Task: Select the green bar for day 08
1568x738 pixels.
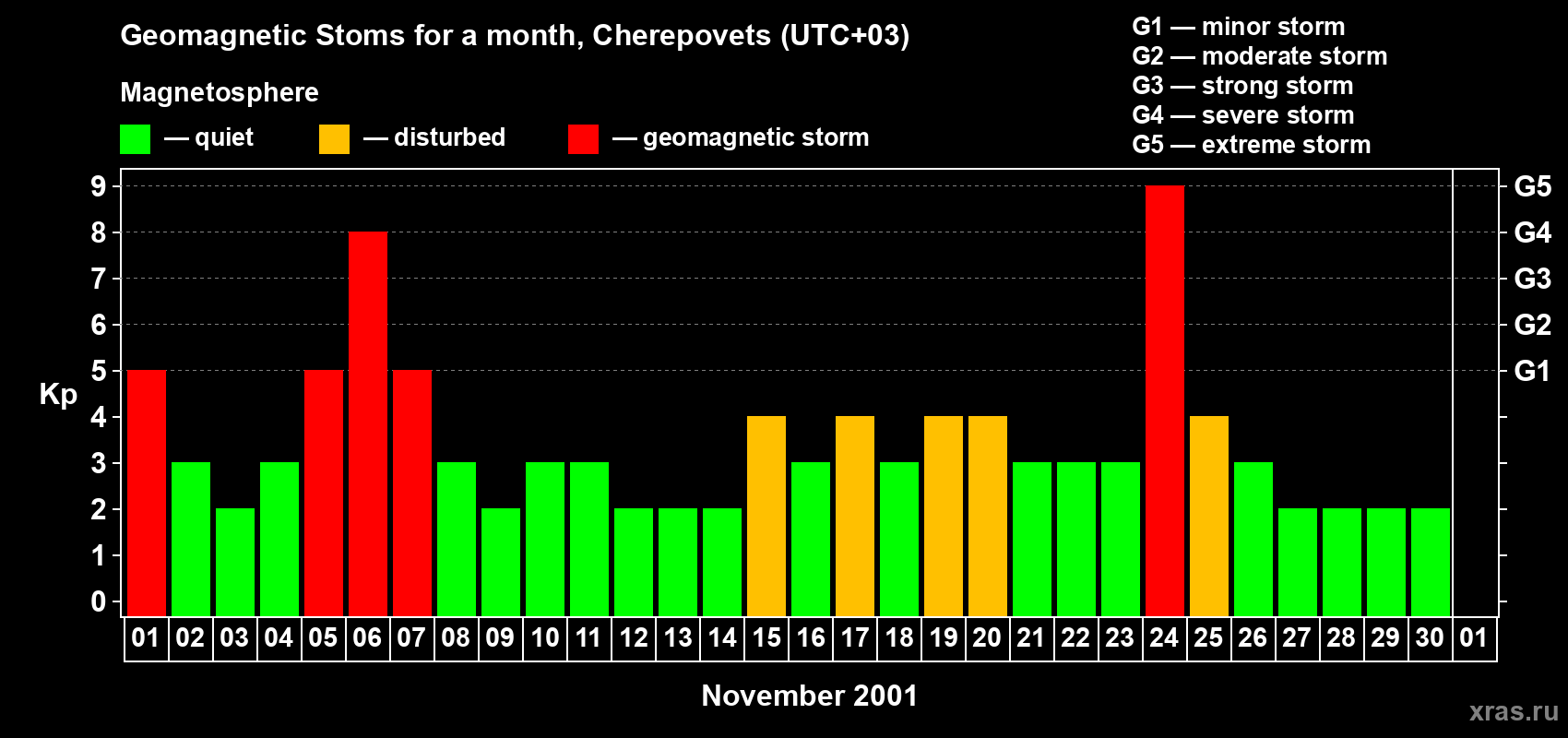Action: pyautogui.click(x=457, y=540)
